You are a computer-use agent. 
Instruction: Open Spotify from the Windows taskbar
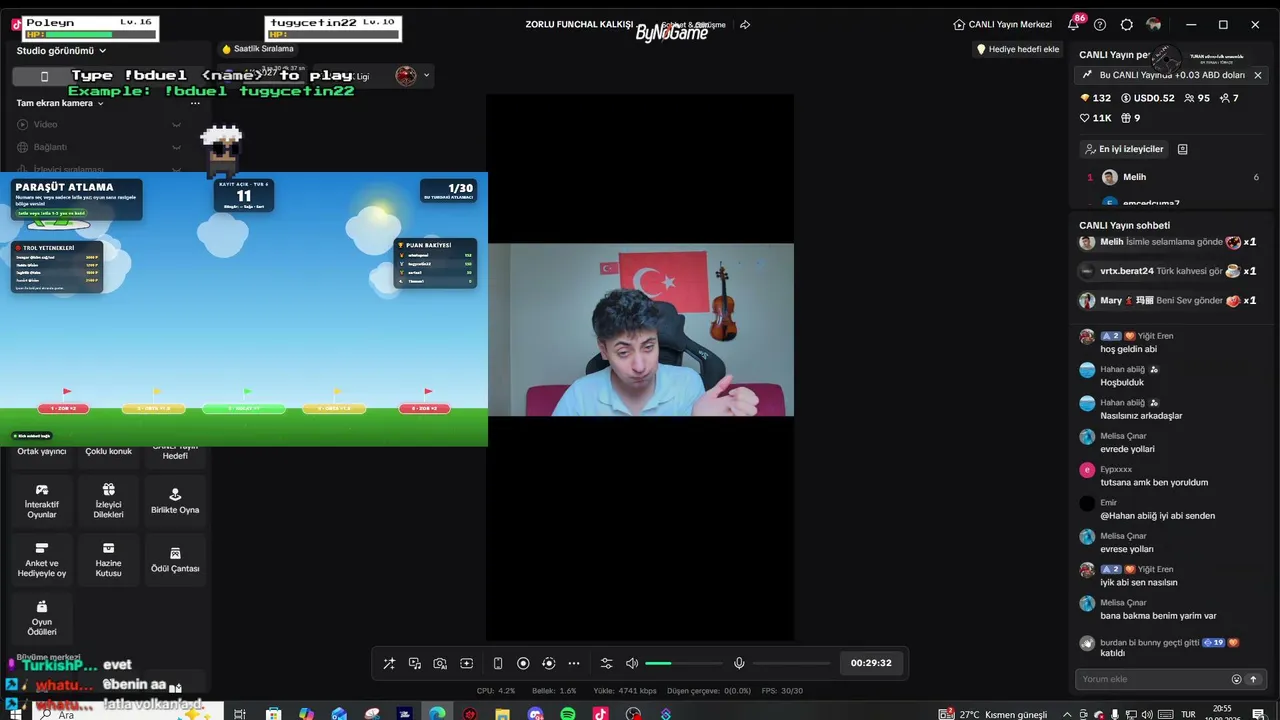click(568, 714)
